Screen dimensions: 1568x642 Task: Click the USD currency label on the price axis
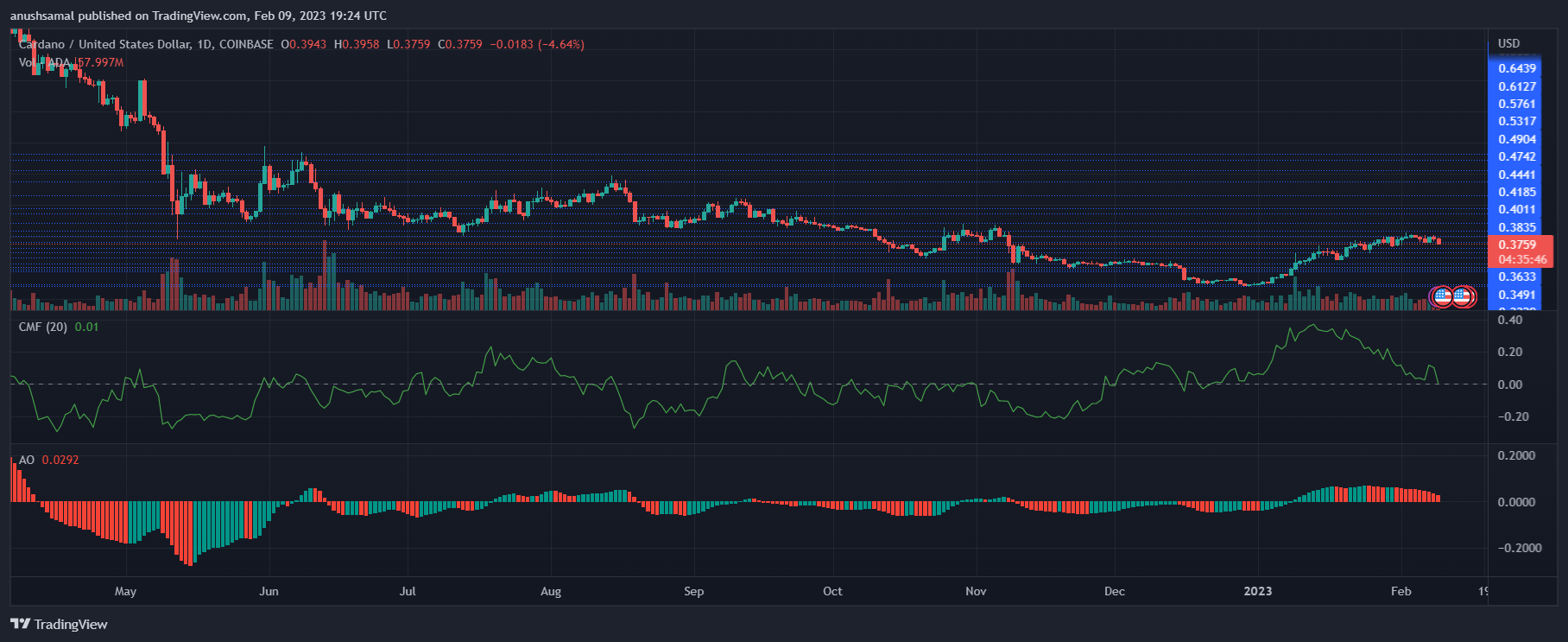click(x=1509, y=43)
